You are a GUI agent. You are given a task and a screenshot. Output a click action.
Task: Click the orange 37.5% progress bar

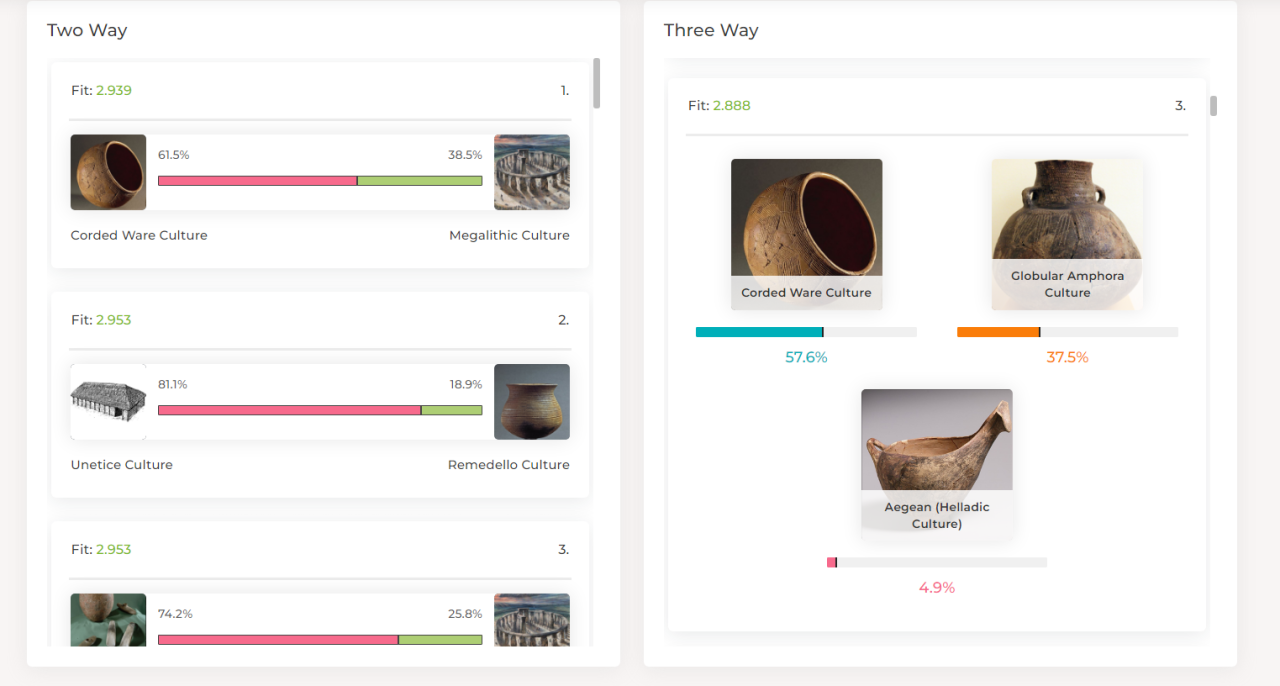click(1067, 332)
